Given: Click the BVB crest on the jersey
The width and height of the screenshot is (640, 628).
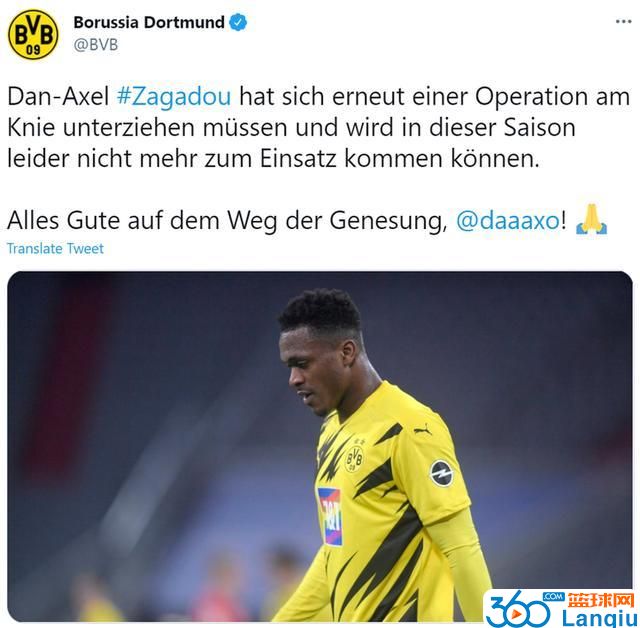Looking at the screenshot, I should pyautogui.click(x=354, y=459).
